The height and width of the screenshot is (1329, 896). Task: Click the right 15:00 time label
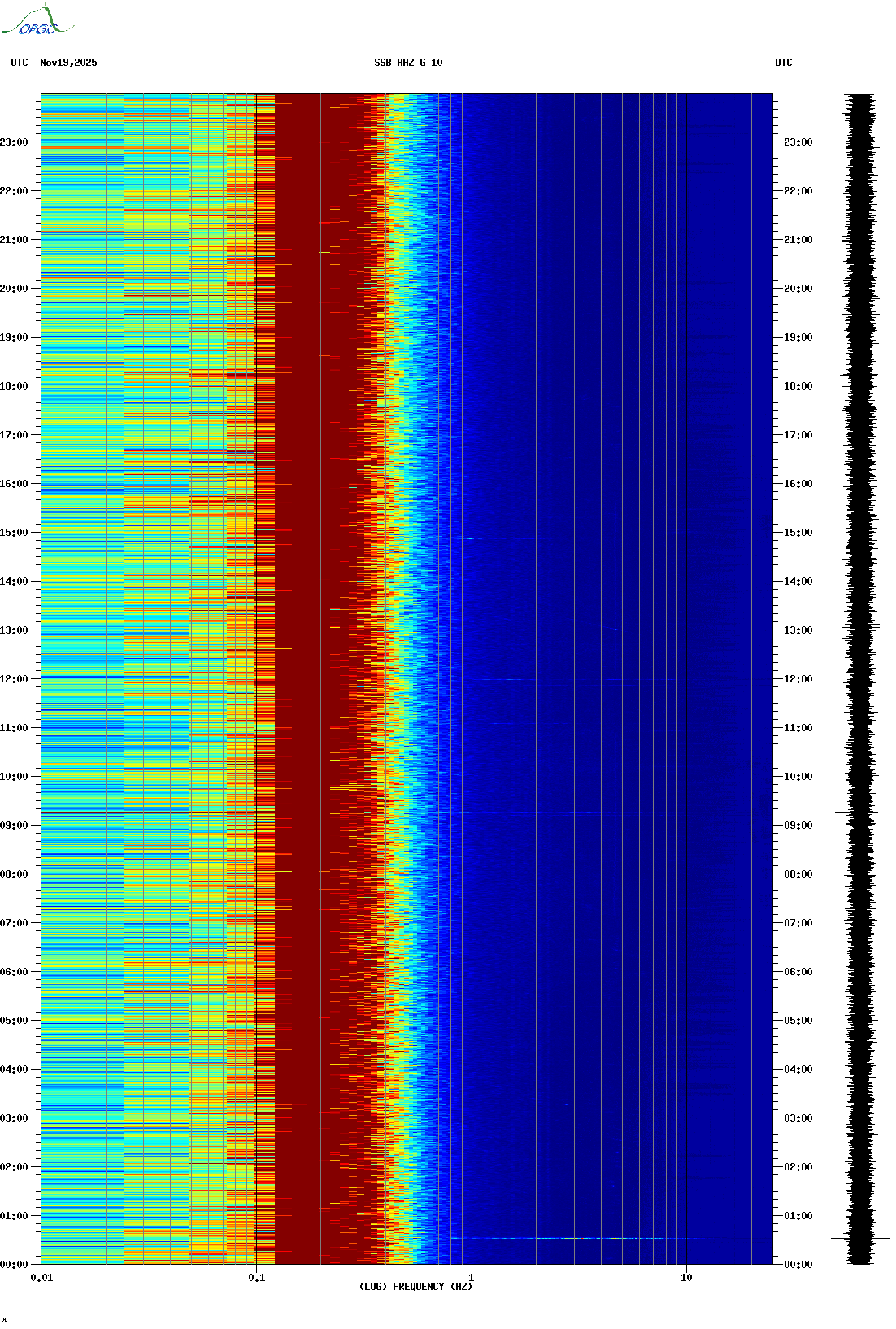(798, 533)
